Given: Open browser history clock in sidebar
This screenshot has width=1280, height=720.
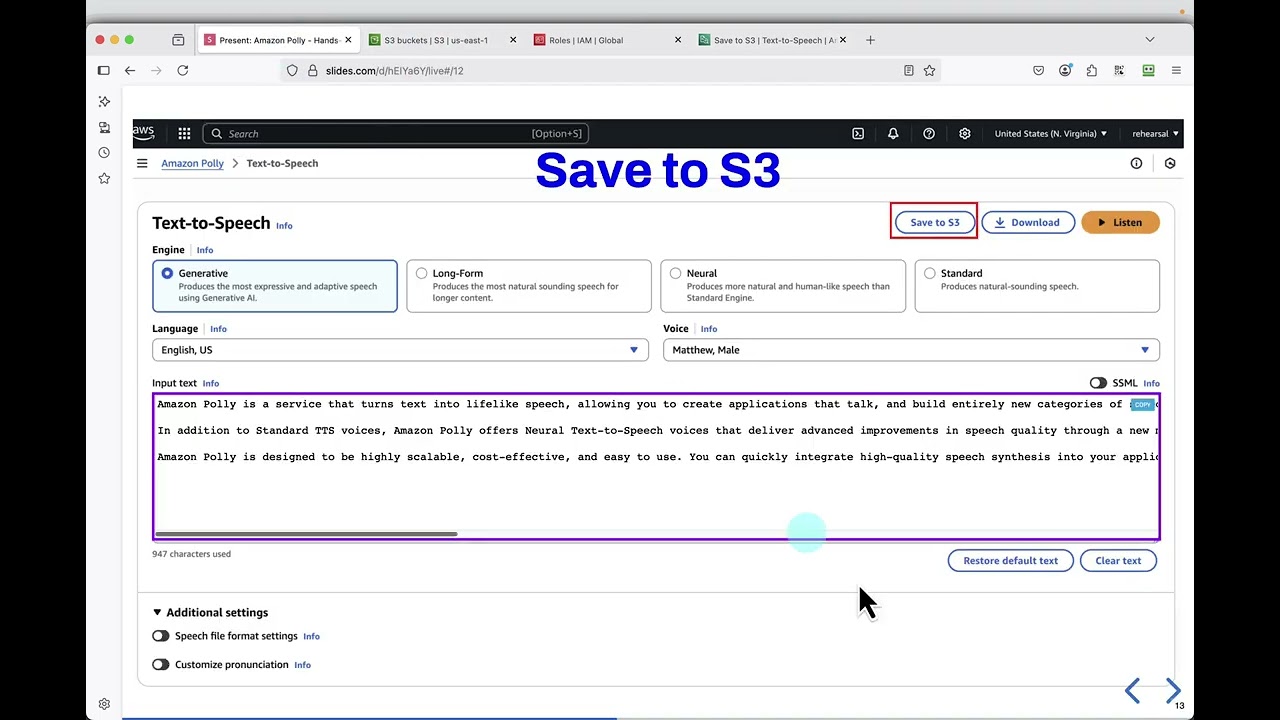Looking at the screenshot, I should [x=104, y=153].
